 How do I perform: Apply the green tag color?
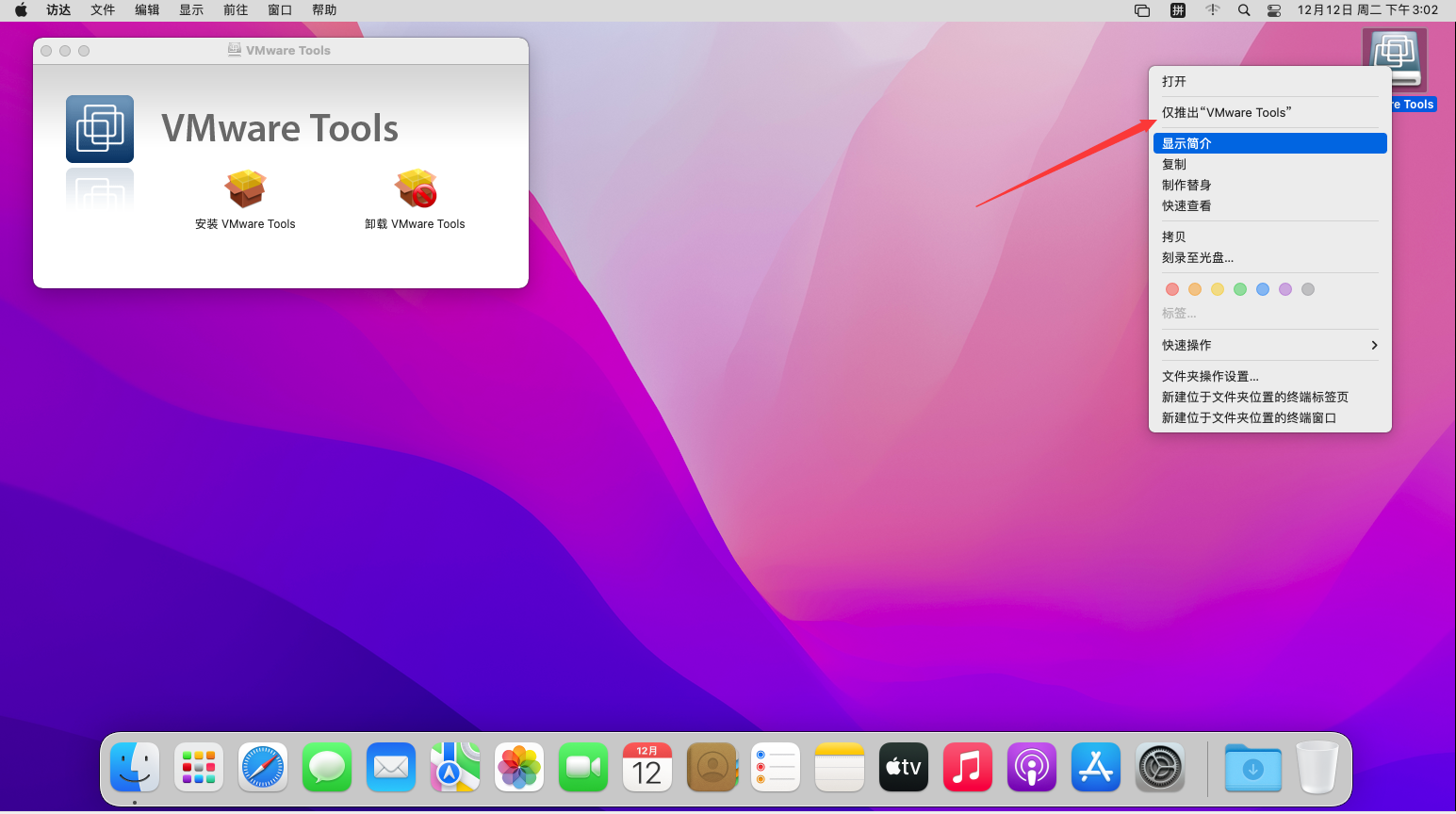(x=1240, y=289)
